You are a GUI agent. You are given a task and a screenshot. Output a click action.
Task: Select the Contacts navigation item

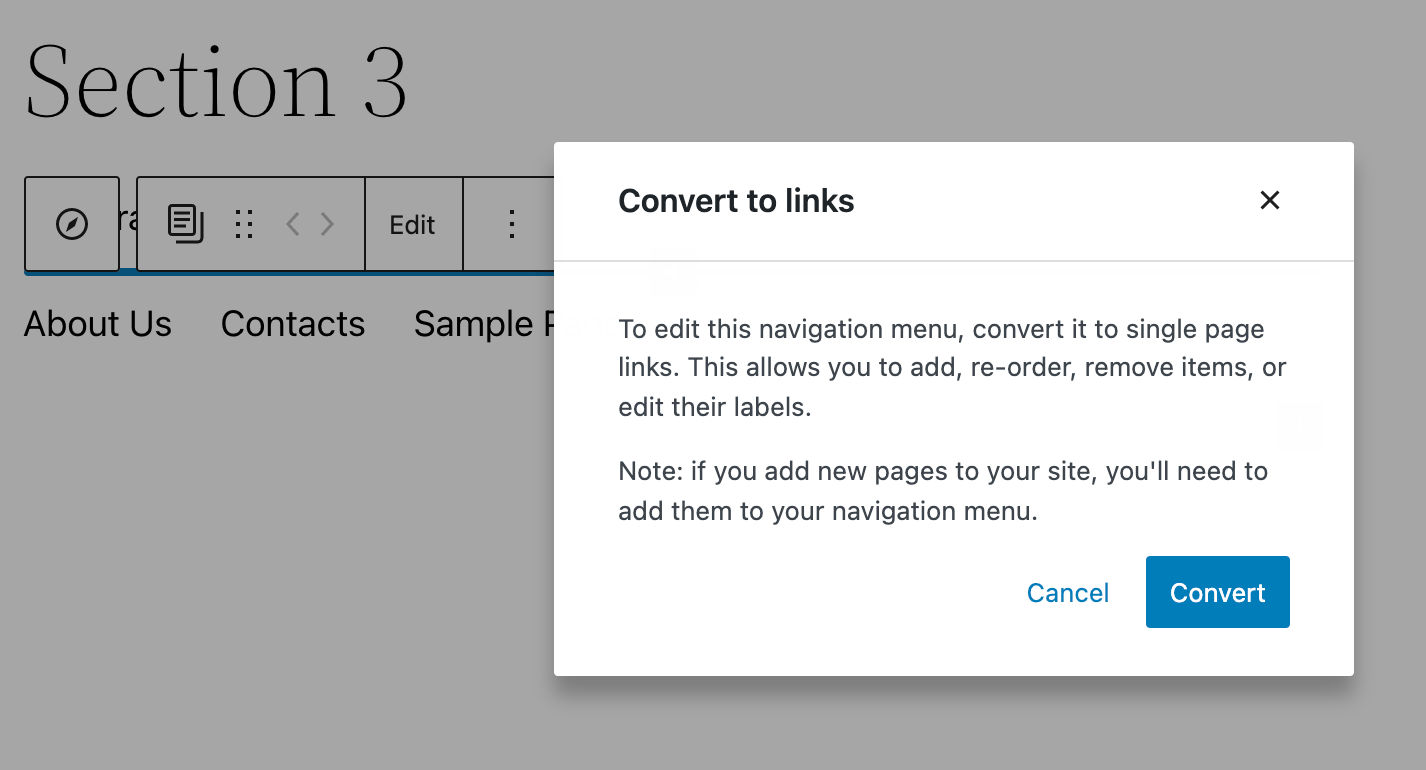(x=293, y=324)
